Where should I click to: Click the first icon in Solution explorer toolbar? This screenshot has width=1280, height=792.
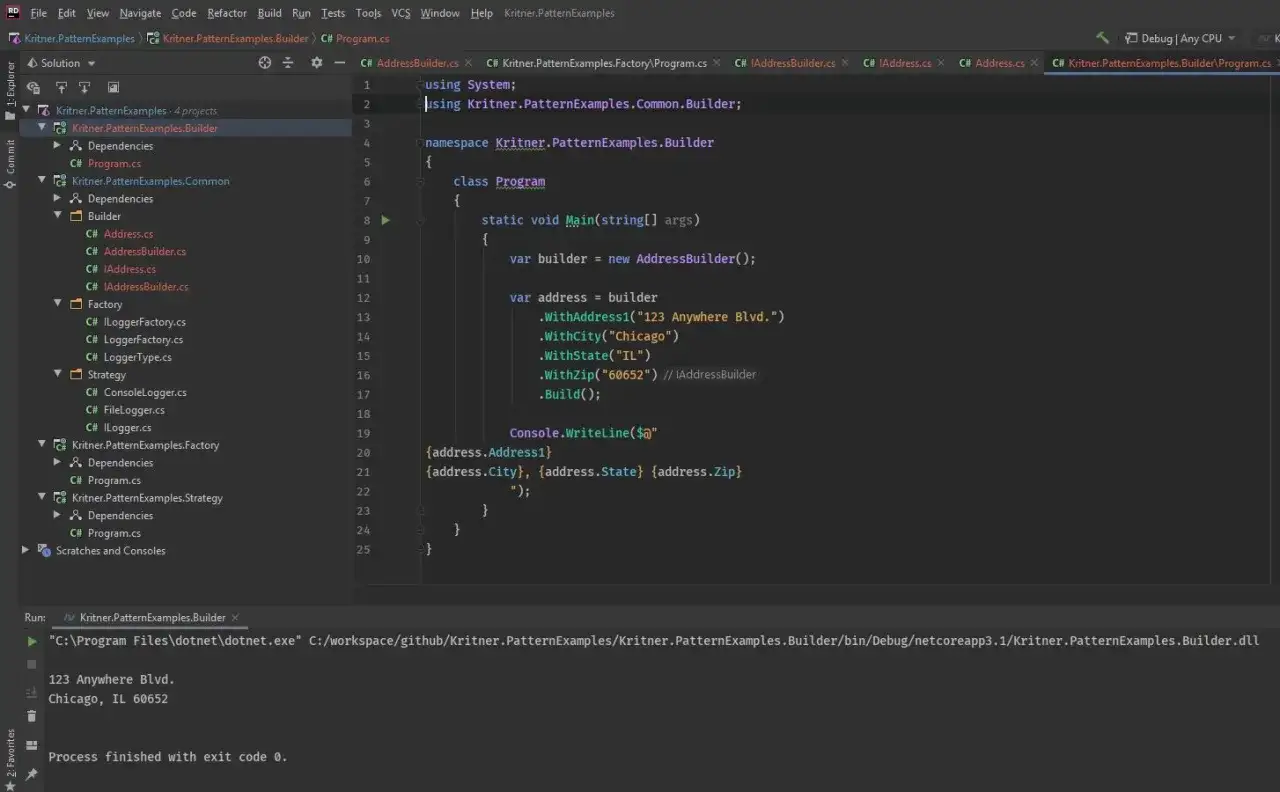tap(33, 88)
